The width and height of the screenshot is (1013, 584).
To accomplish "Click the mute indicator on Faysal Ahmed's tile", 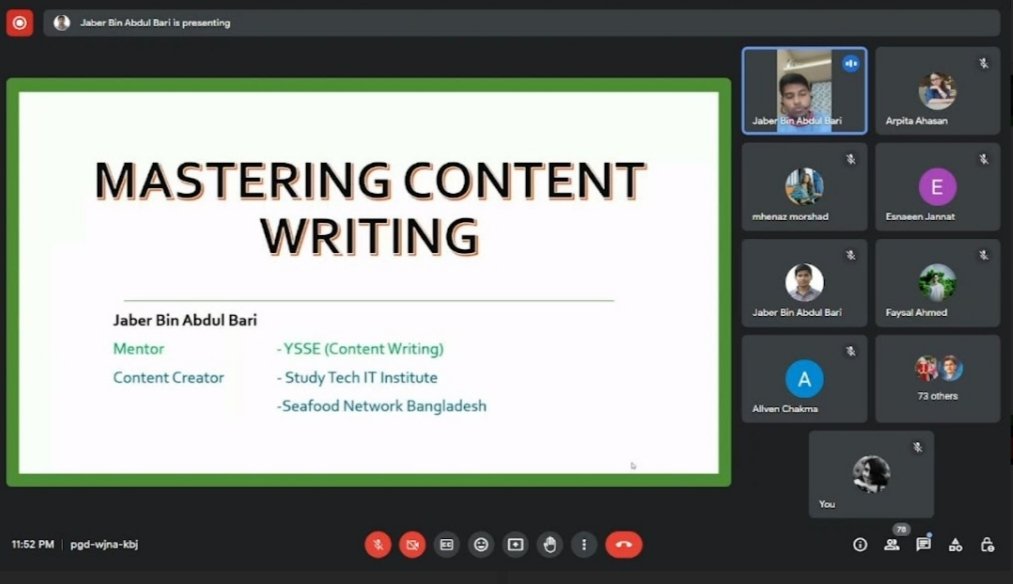I will click(x=983, y=255).
